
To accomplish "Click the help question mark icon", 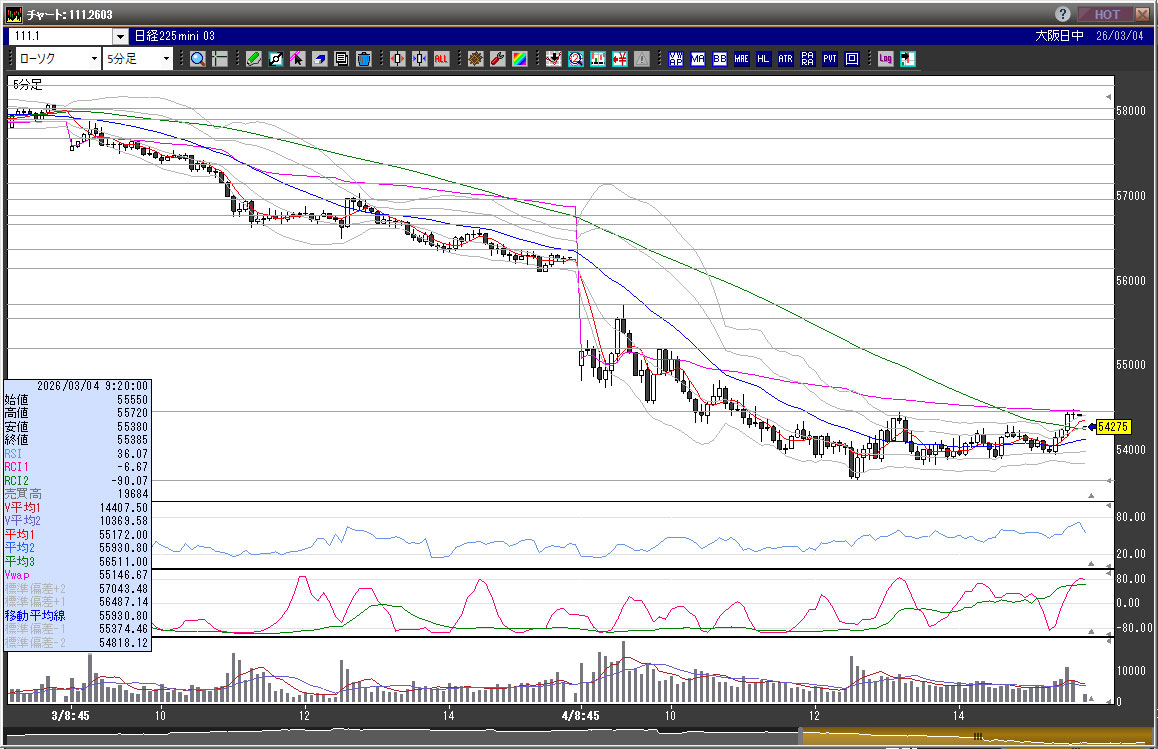I will click(1063, 14).
